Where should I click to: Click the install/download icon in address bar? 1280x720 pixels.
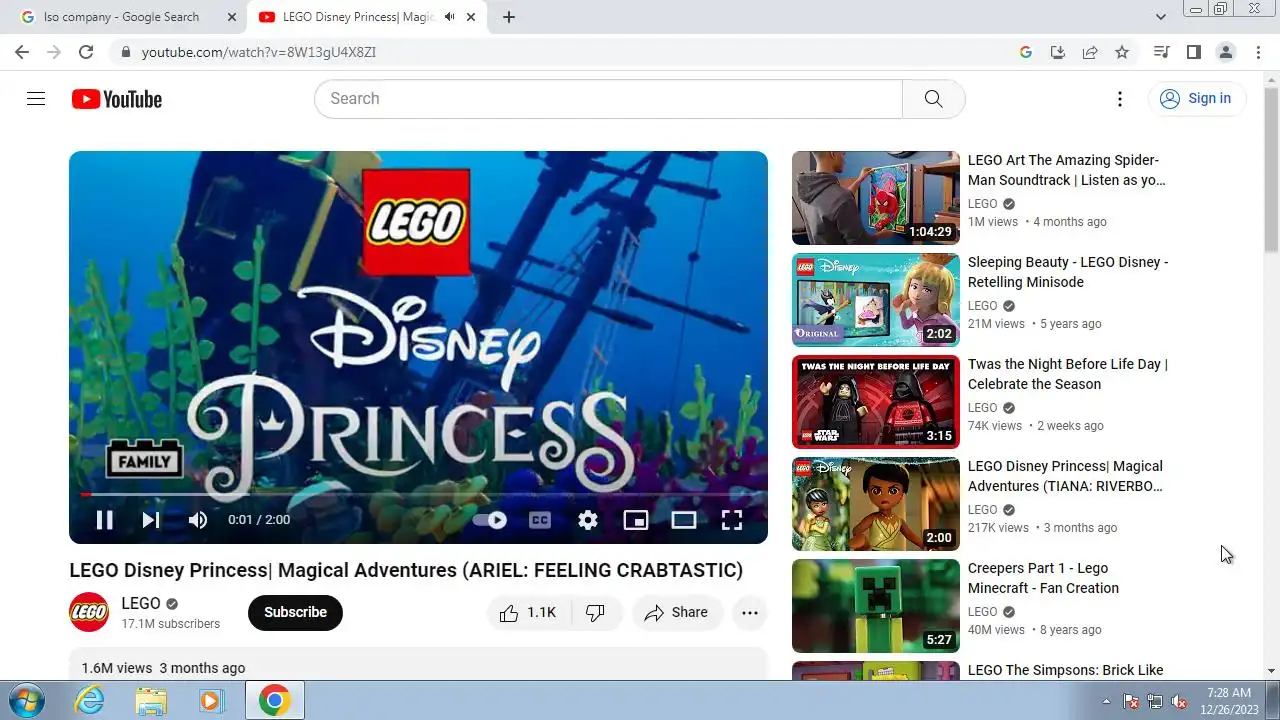[1058, 52]
